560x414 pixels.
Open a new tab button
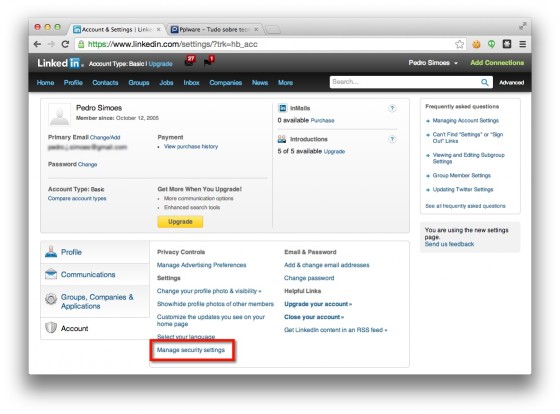tap(273, 29)
